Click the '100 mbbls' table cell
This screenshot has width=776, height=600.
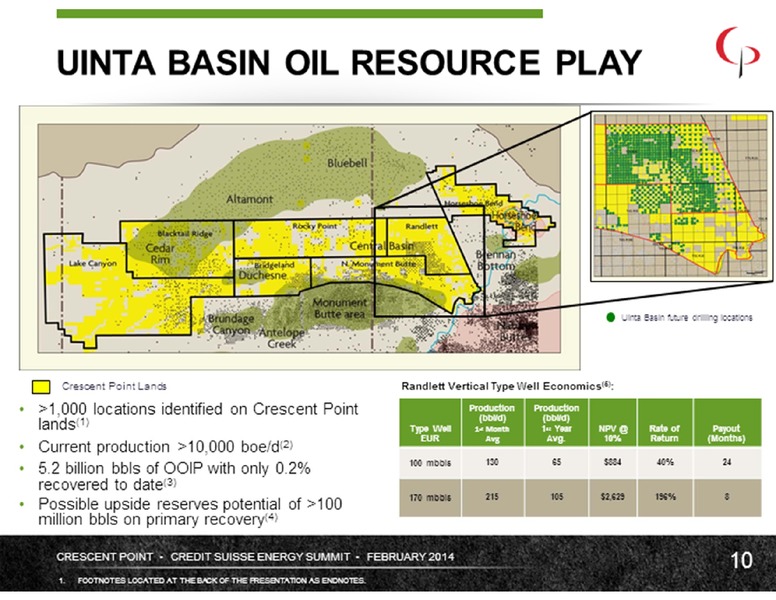click(430, 463)
